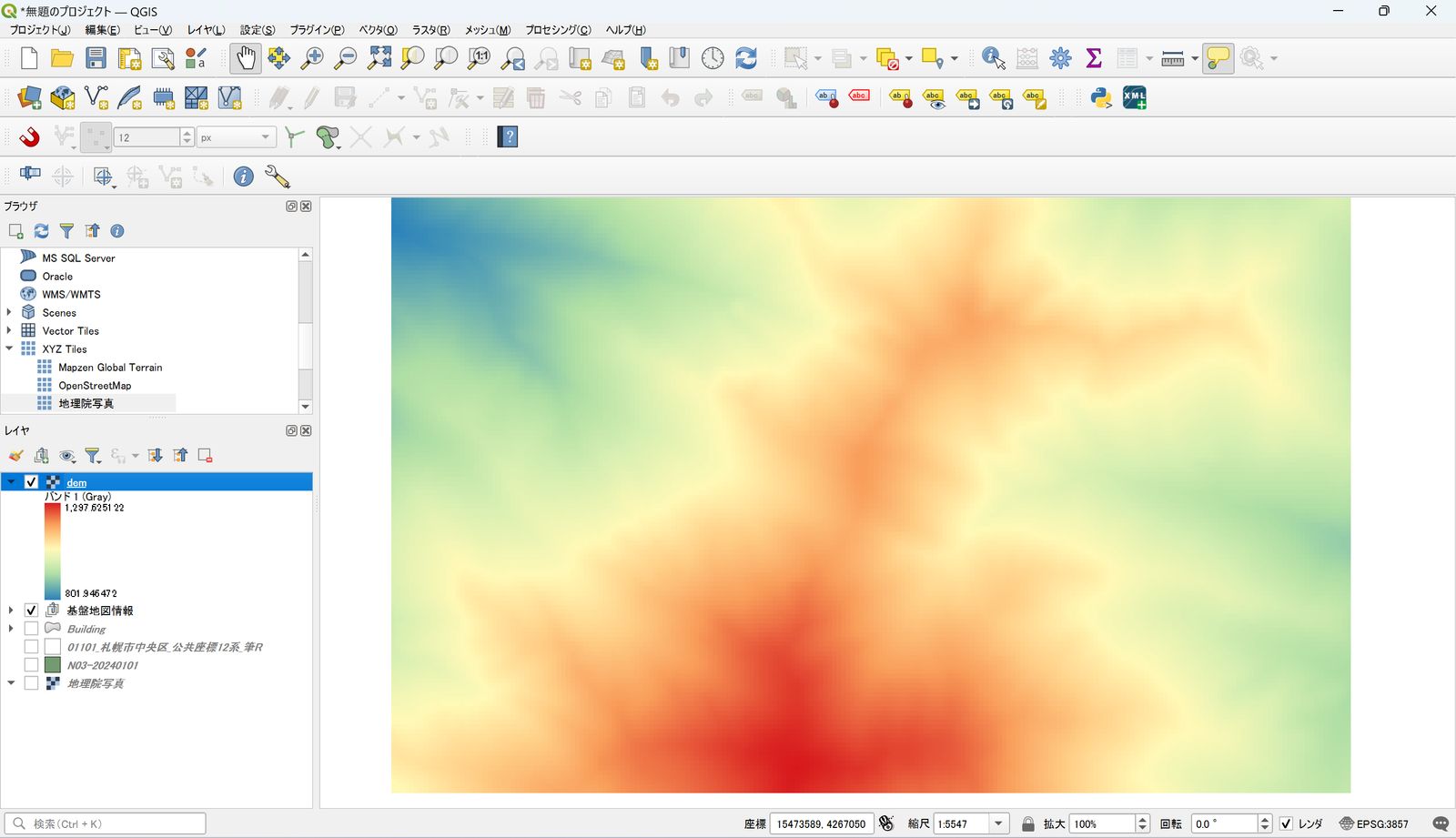Image resolution: width=1456 pixels, height=838 pixels.
Task: Open the snapping px unit dropdown
Action: [237, 137]
